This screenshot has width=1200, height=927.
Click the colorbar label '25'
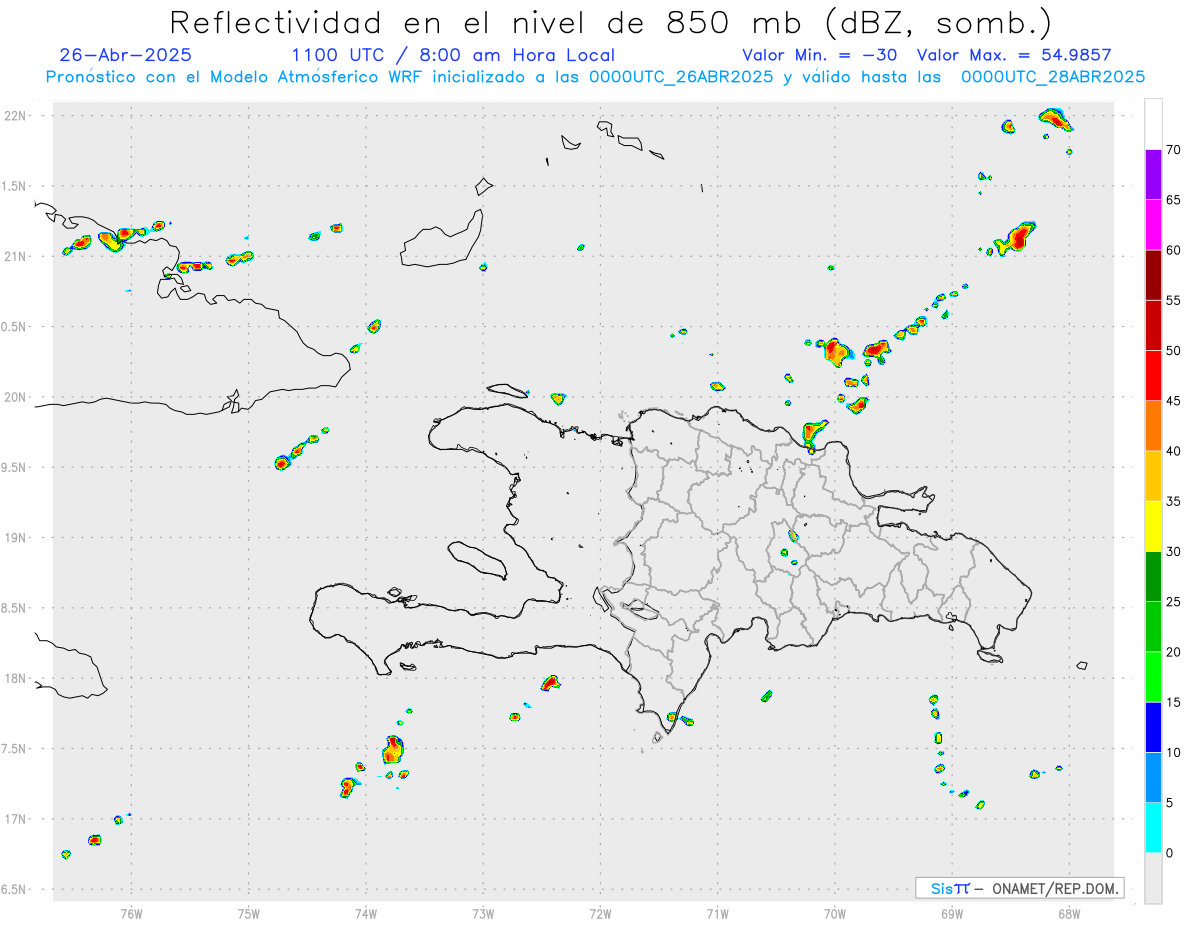[x=1173, y=602]
